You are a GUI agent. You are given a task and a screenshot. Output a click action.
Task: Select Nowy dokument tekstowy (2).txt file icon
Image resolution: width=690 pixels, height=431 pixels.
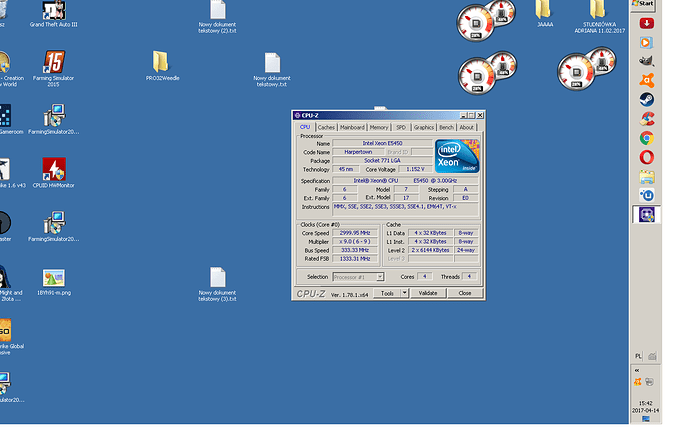coord(218,10)
